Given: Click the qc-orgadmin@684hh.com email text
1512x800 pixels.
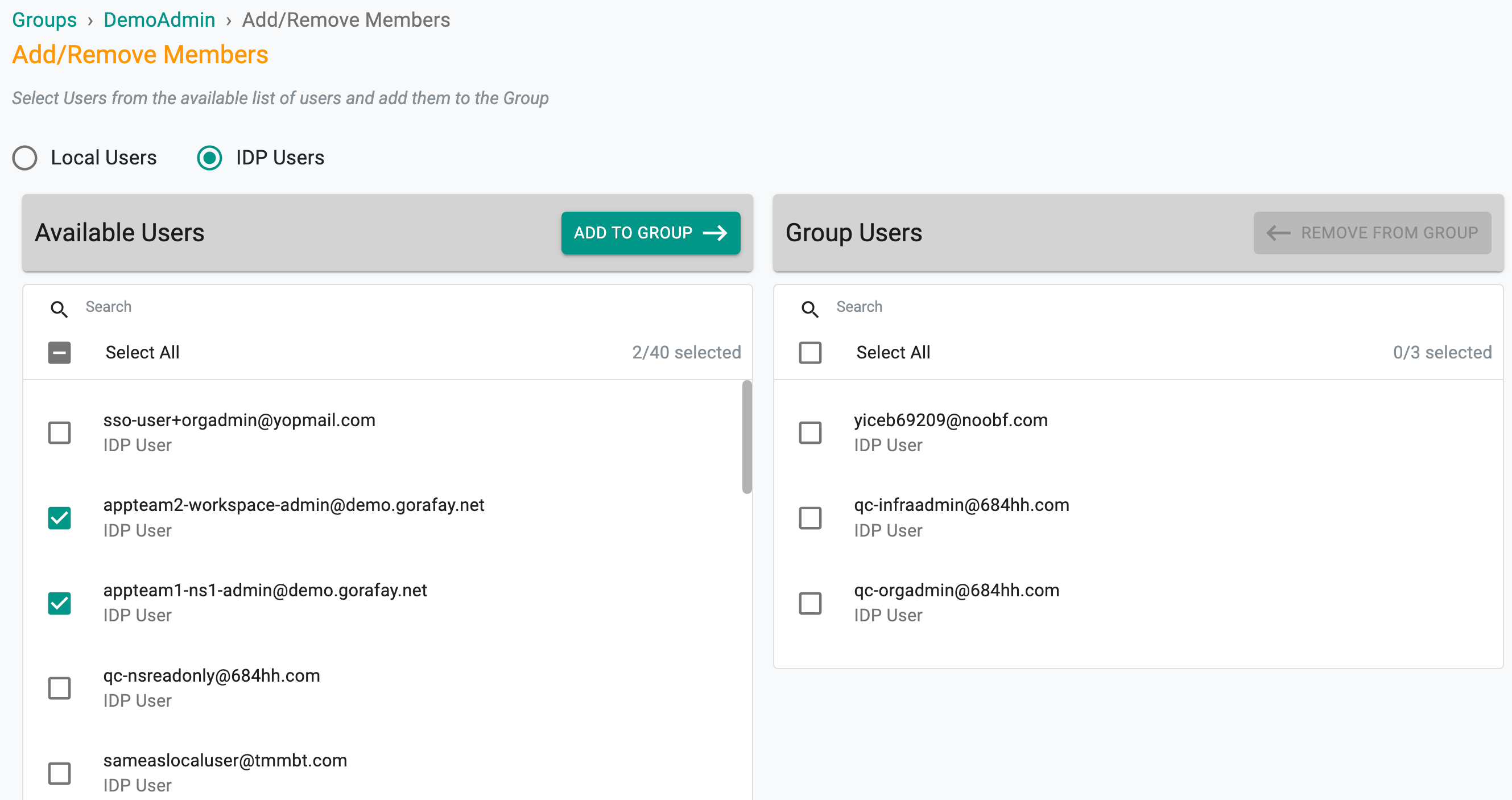Looking at the screenshot, I should click(x=956, y=590).
